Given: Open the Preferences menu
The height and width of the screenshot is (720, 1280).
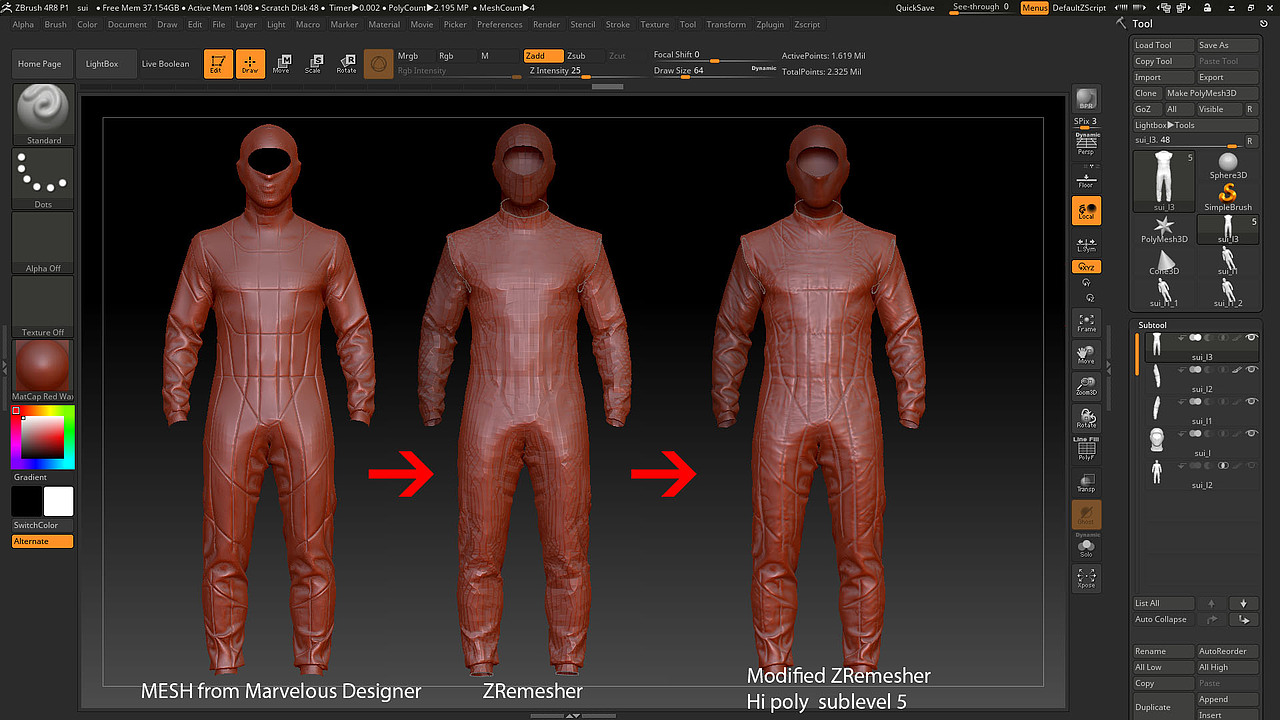Looking at the screenshot, I should (500, 24).
